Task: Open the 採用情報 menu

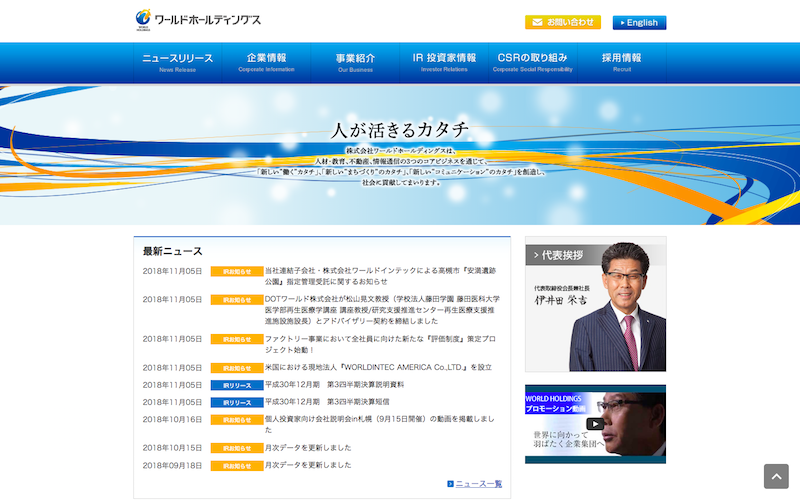Action: [621, 63]
